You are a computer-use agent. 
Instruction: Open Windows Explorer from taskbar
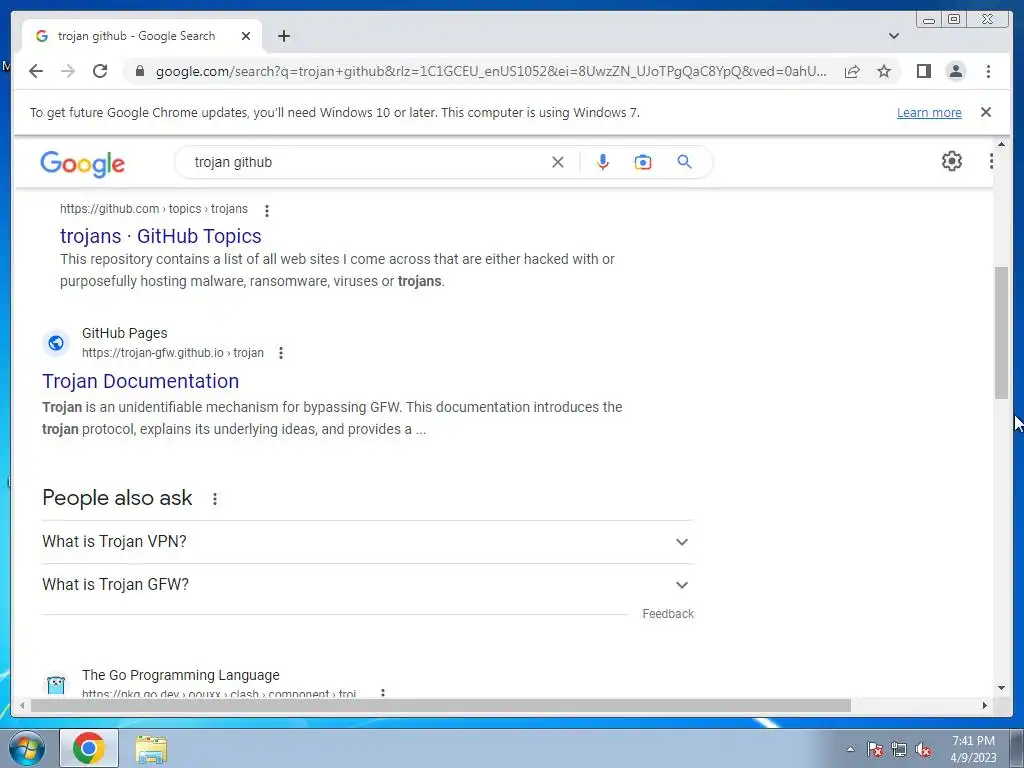tap(151, 748)
